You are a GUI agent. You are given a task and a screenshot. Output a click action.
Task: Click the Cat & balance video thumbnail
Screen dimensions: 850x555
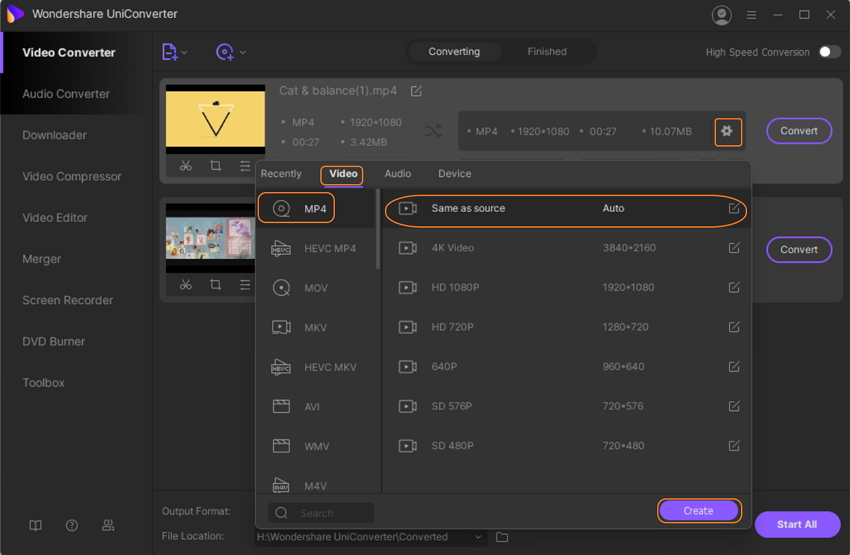pyautogui.click(x=215, y=119)
